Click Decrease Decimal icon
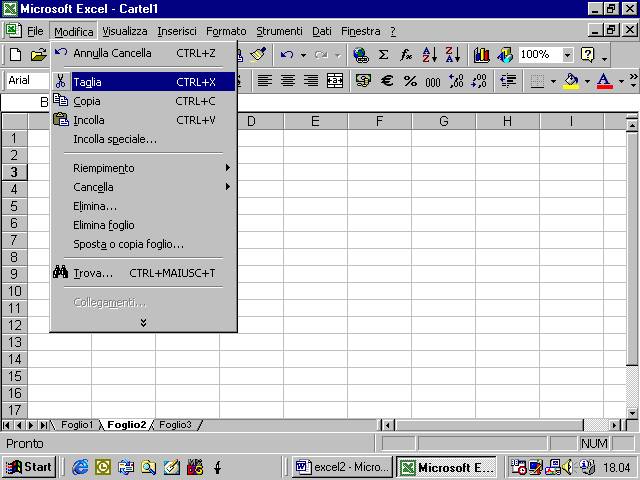 click(x=479, y=80)
